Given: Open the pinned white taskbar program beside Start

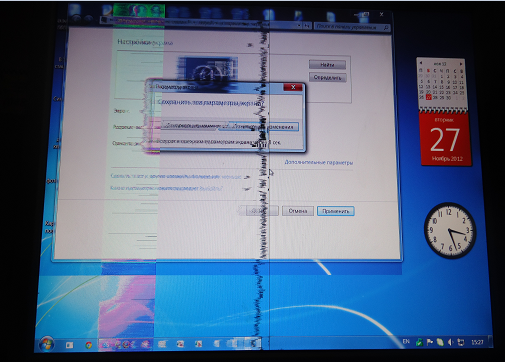Looking at the screenshot, I should [69, 345].
